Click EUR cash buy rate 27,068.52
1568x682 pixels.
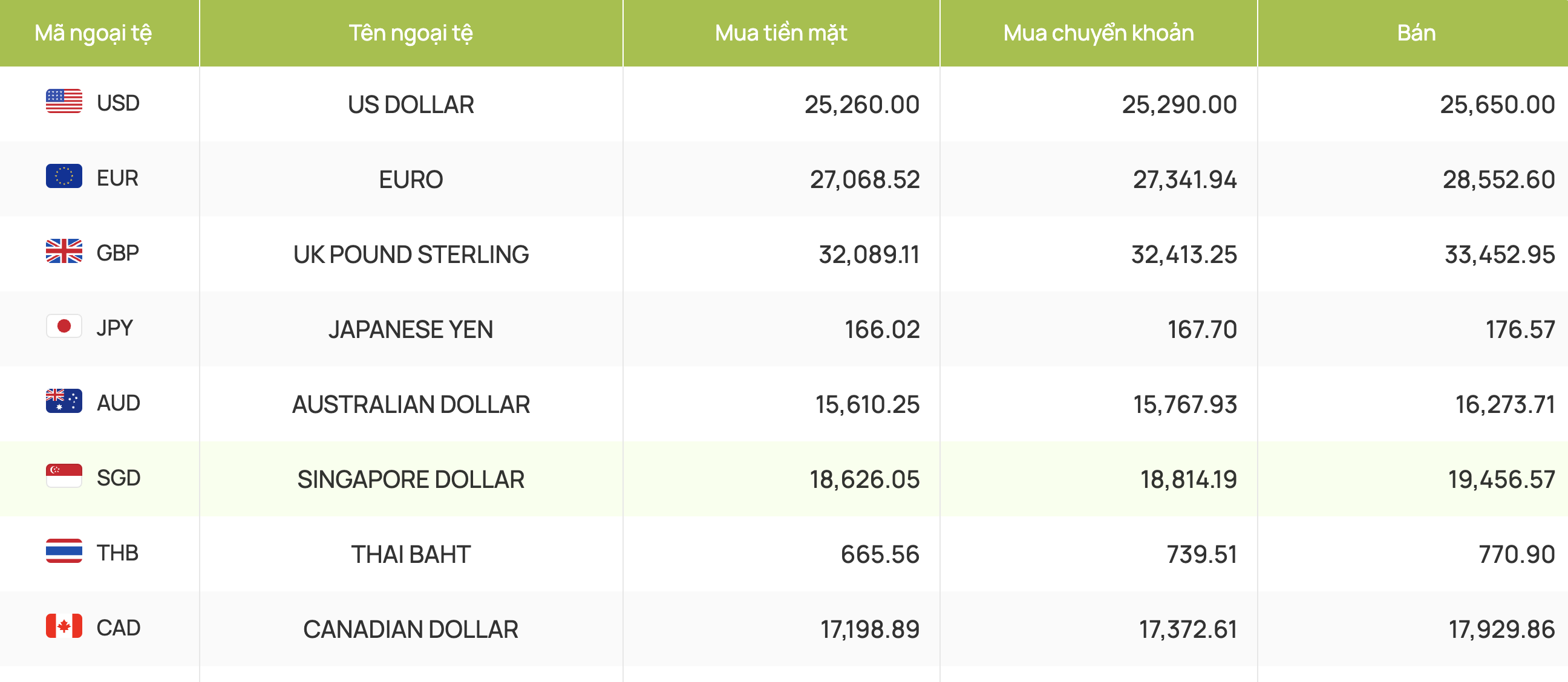[x=865, y=180]
